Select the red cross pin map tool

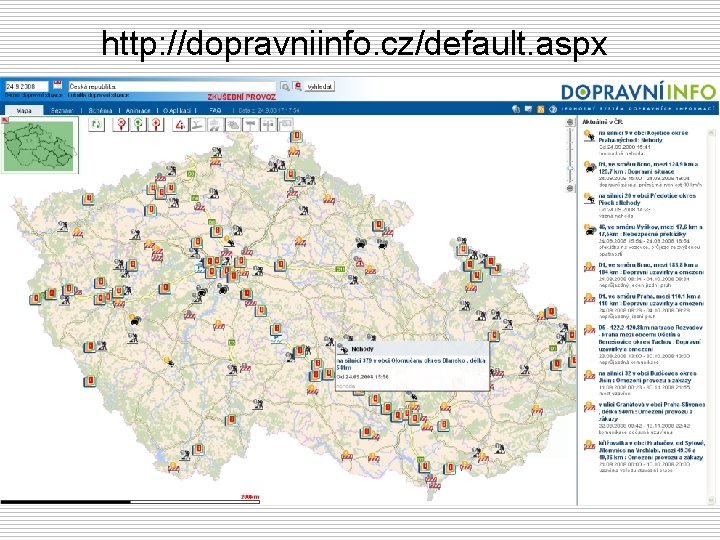121,124
